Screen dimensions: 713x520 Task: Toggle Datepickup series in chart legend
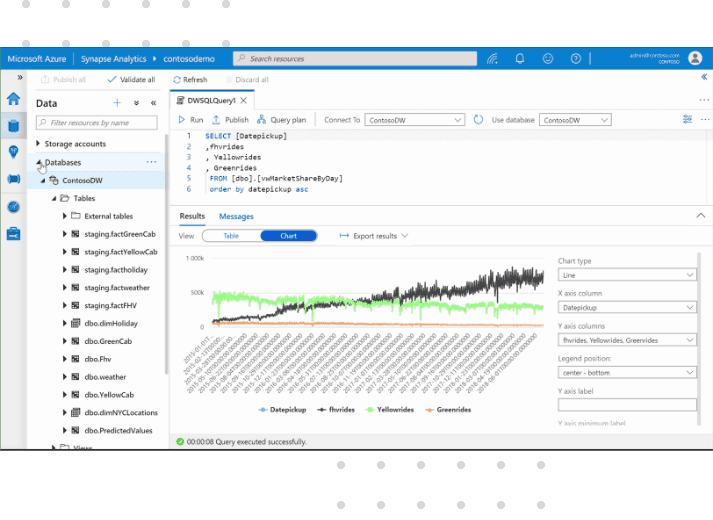[x=282, y=410]
